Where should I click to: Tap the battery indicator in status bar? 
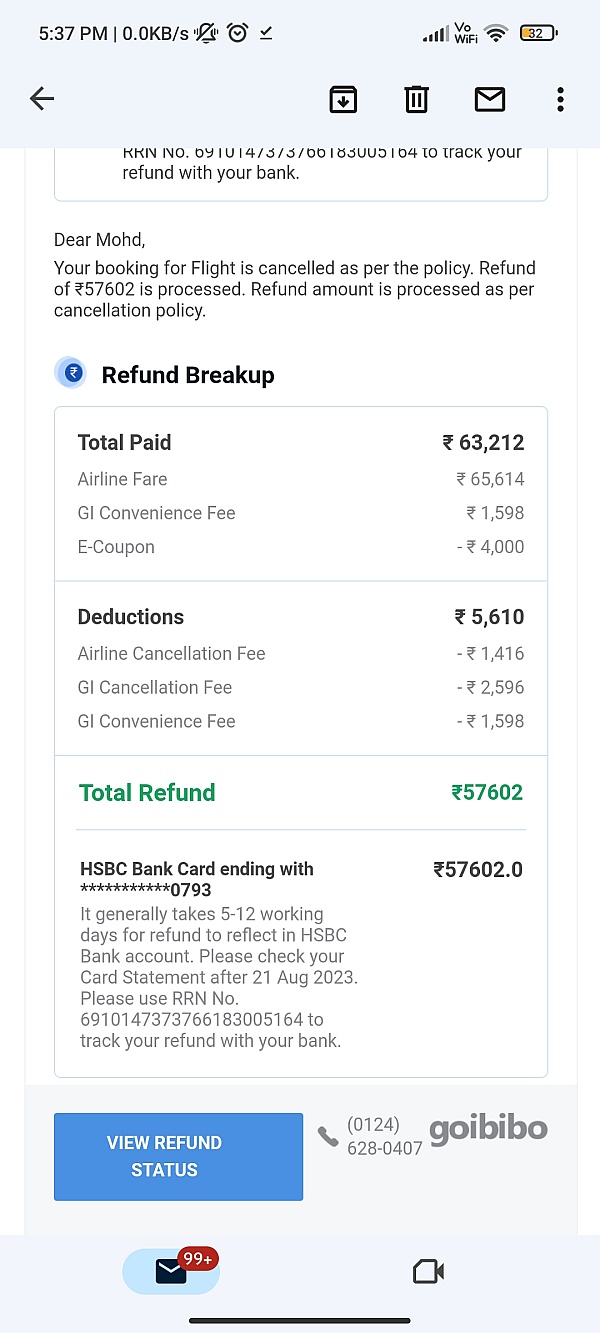coord(537,33)
